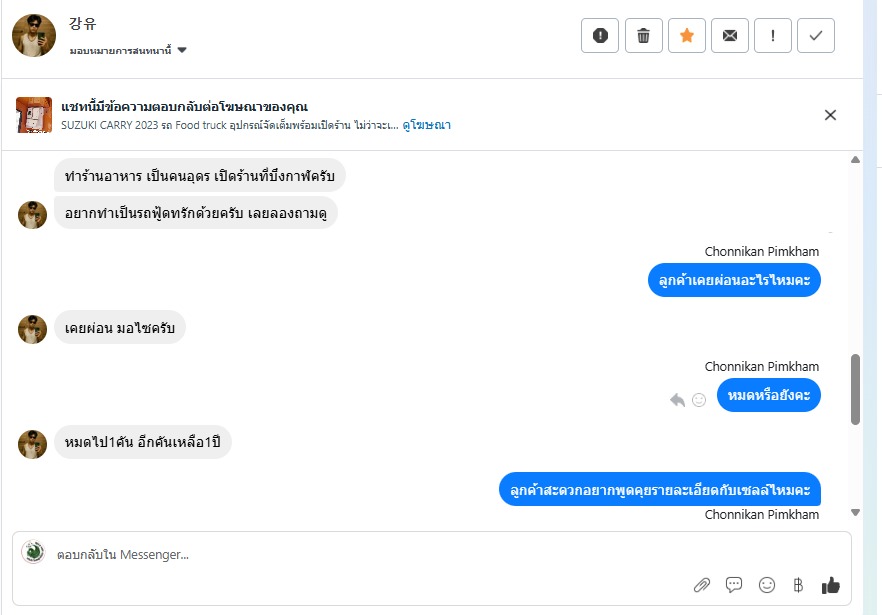Mark conversation as spam with the circled exclamation icon

tap(600, 36)
